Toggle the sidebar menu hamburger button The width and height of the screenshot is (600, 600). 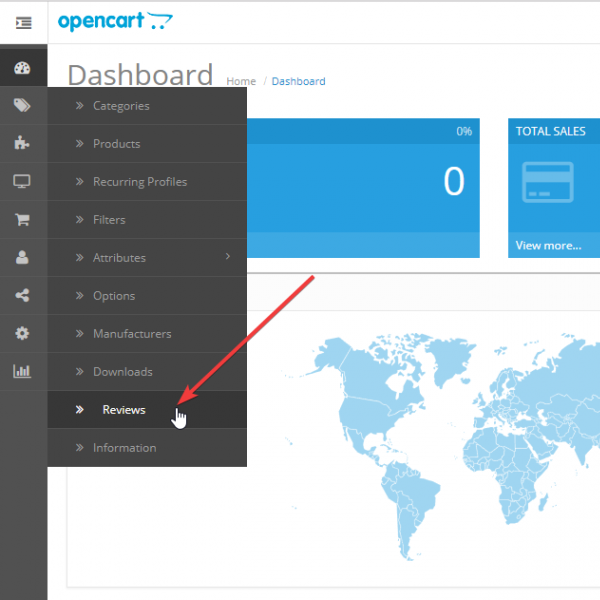click(23, 22)
